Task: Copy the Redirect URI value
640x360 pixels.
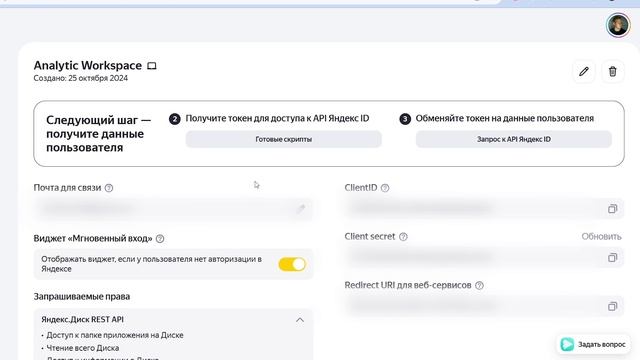Action: pos(612,307)
